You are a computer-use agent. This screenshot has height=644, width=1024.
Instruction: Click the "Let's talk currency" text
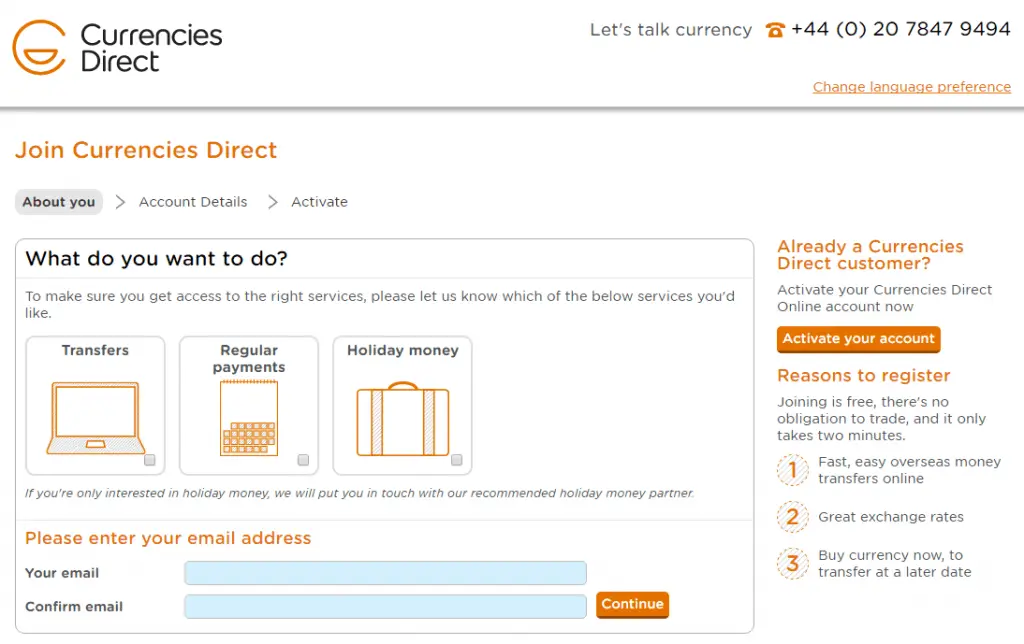pyautogui.click(x=671, y=30)
